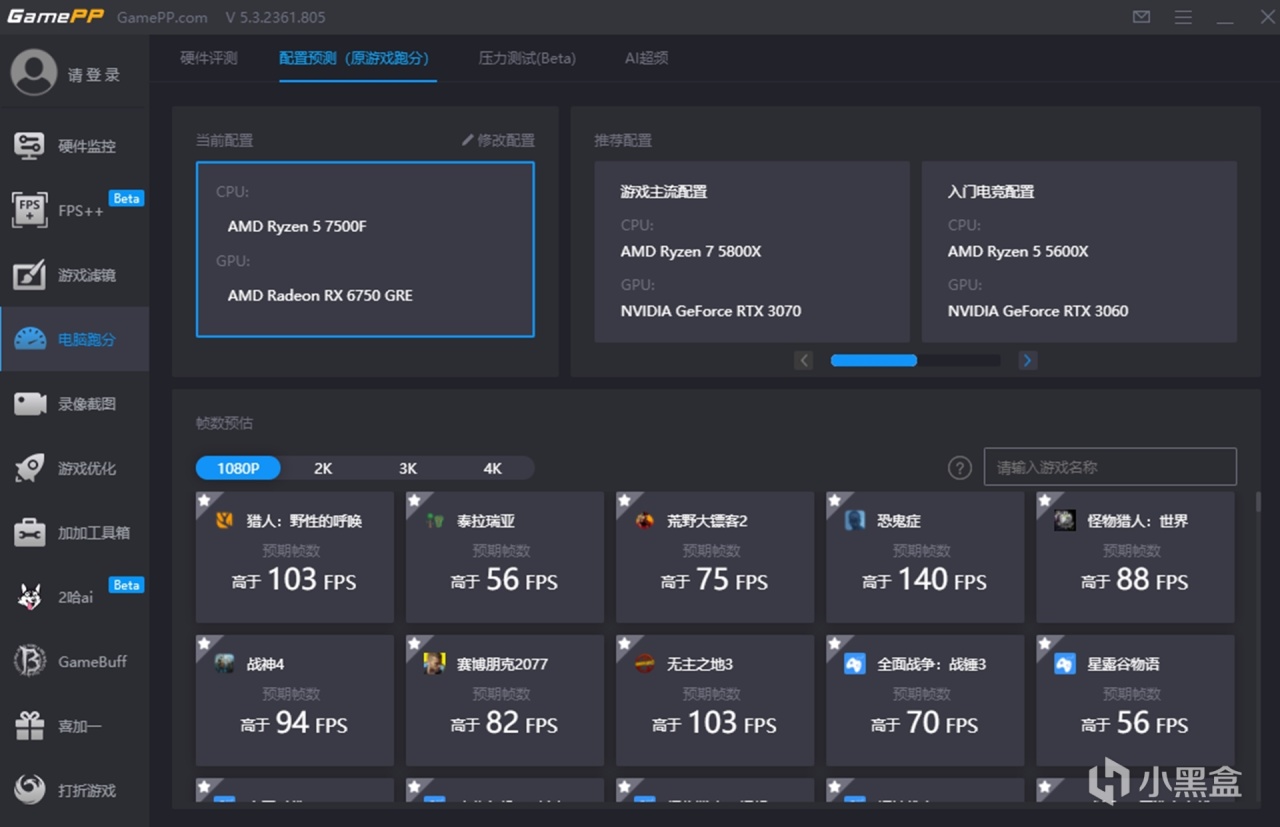This screenshot has width=1280, height=827.
Task: Toggle favorite star on 恐鬼症 card
Action: pyautogui.click(x=834, y=500)
